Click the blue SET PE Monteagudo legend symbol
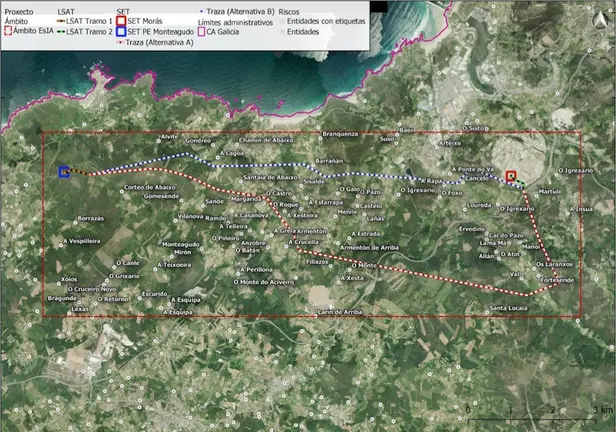The height and width of the screenshot is (432, 616). pyautogui.click(x=122, y=30)
